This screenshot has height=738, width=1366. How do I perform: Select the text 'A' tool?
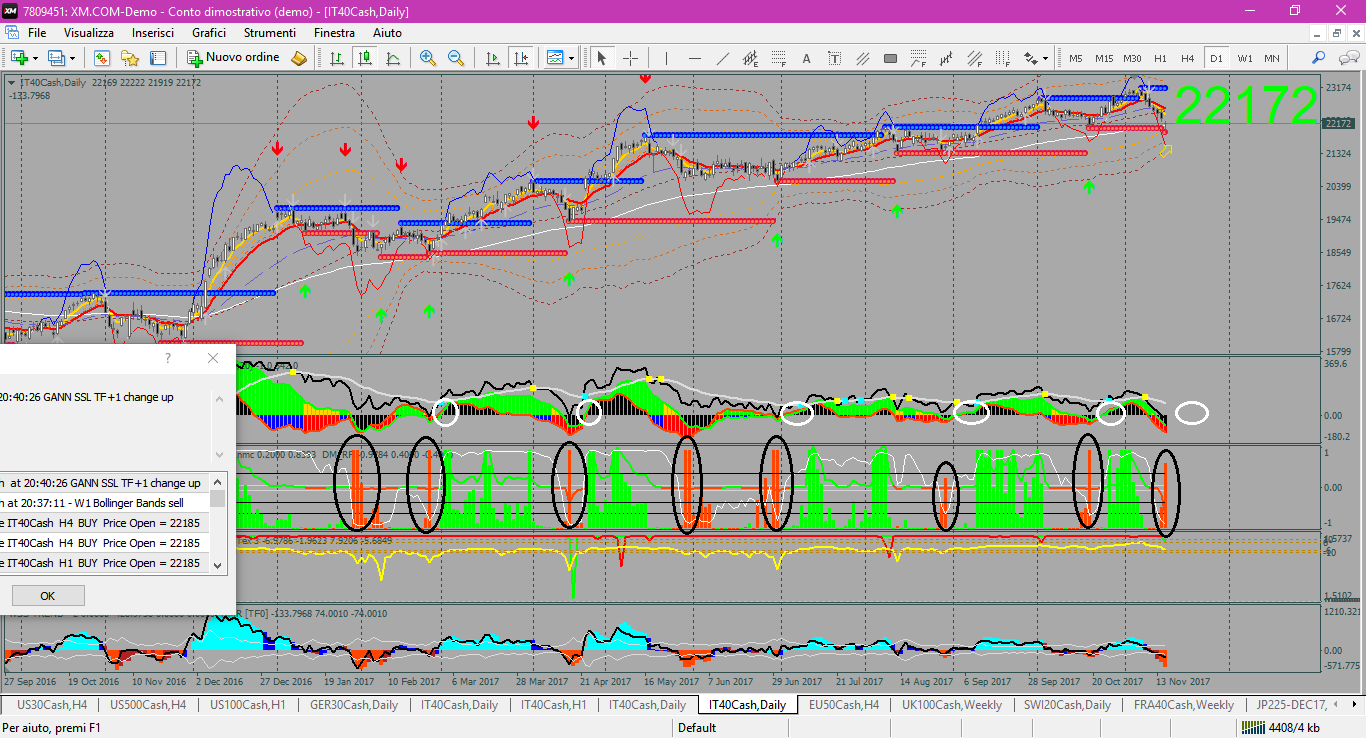pyautogui.click(x=806, y=58)
